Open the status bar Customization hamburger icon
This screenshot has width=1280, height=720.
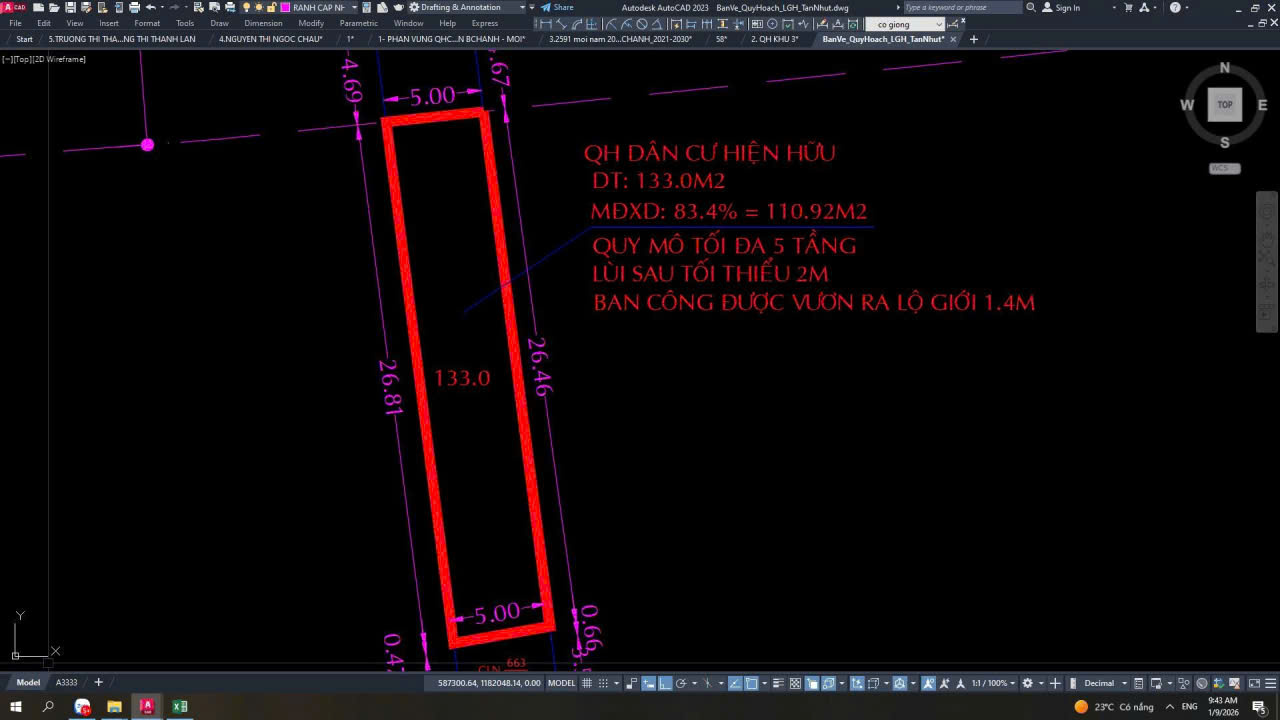[1269, 683]
